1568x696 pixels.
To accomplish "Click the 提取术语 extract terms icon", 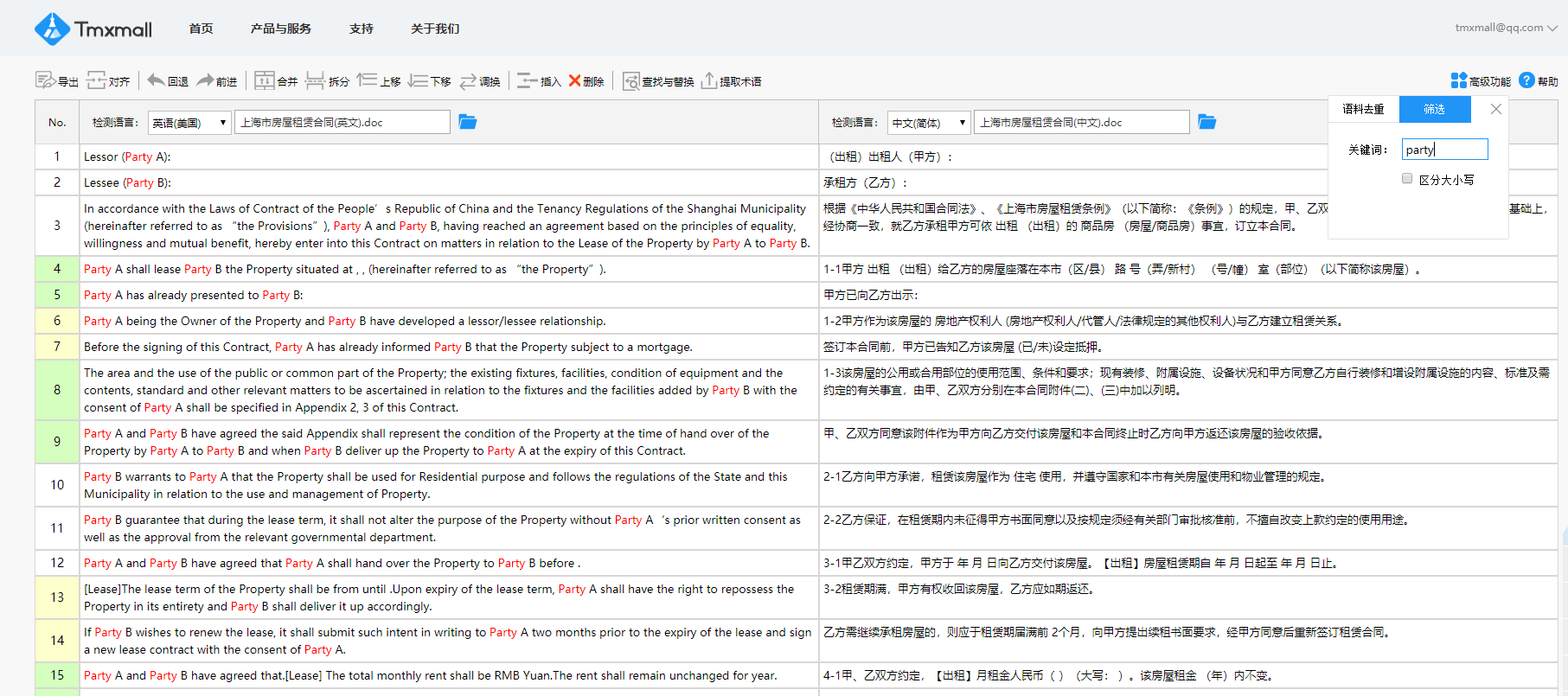I will (x=731, y=80).
